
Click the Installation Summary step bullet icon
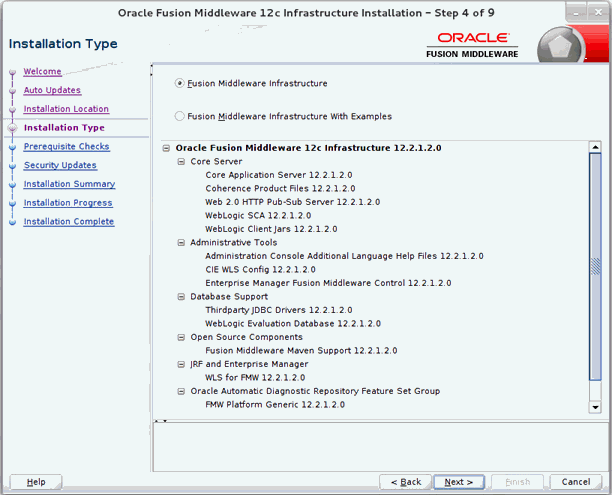[12, 185]
